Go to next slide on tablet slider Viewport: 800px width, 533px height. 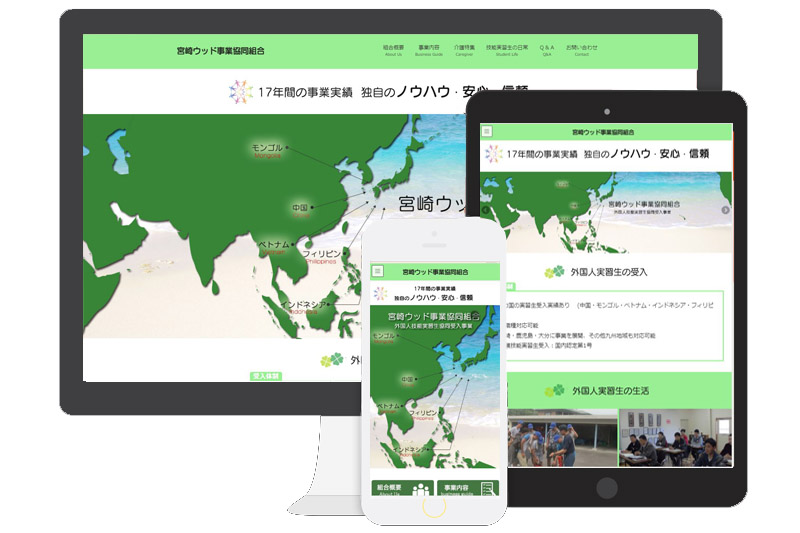(726, 210)
